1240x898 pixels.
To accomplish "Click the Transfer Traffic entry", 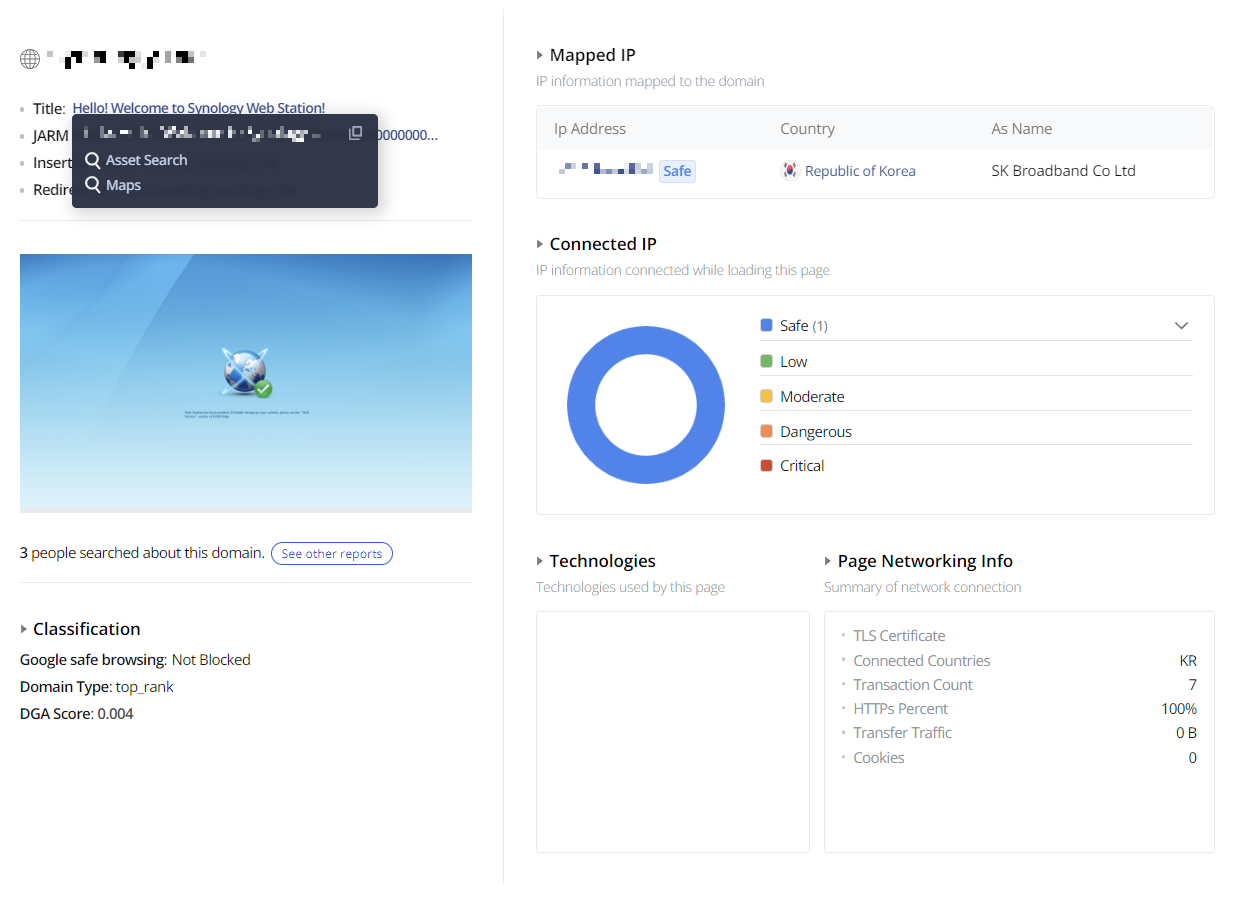I will tap(902, 733).
